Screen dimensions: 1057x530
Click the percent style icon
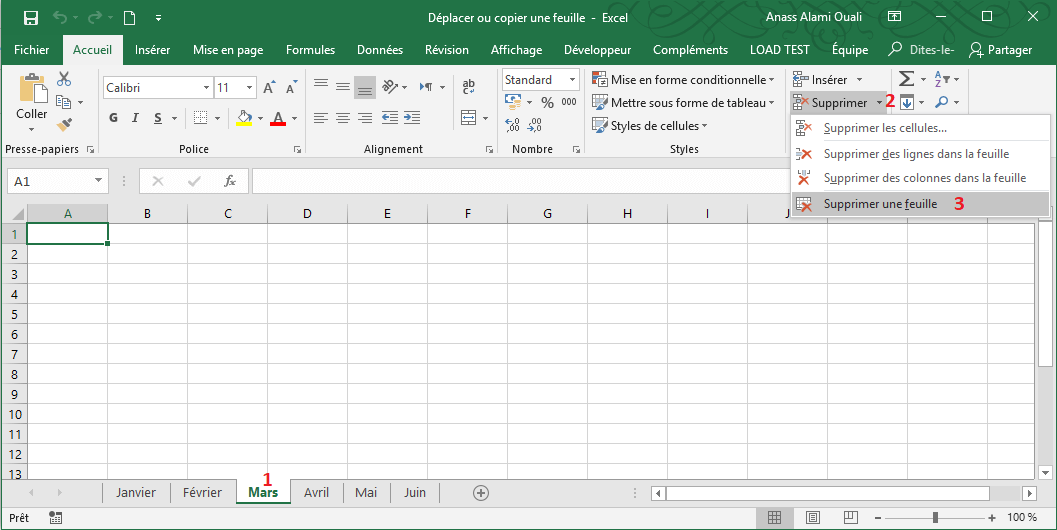[547, 102]
